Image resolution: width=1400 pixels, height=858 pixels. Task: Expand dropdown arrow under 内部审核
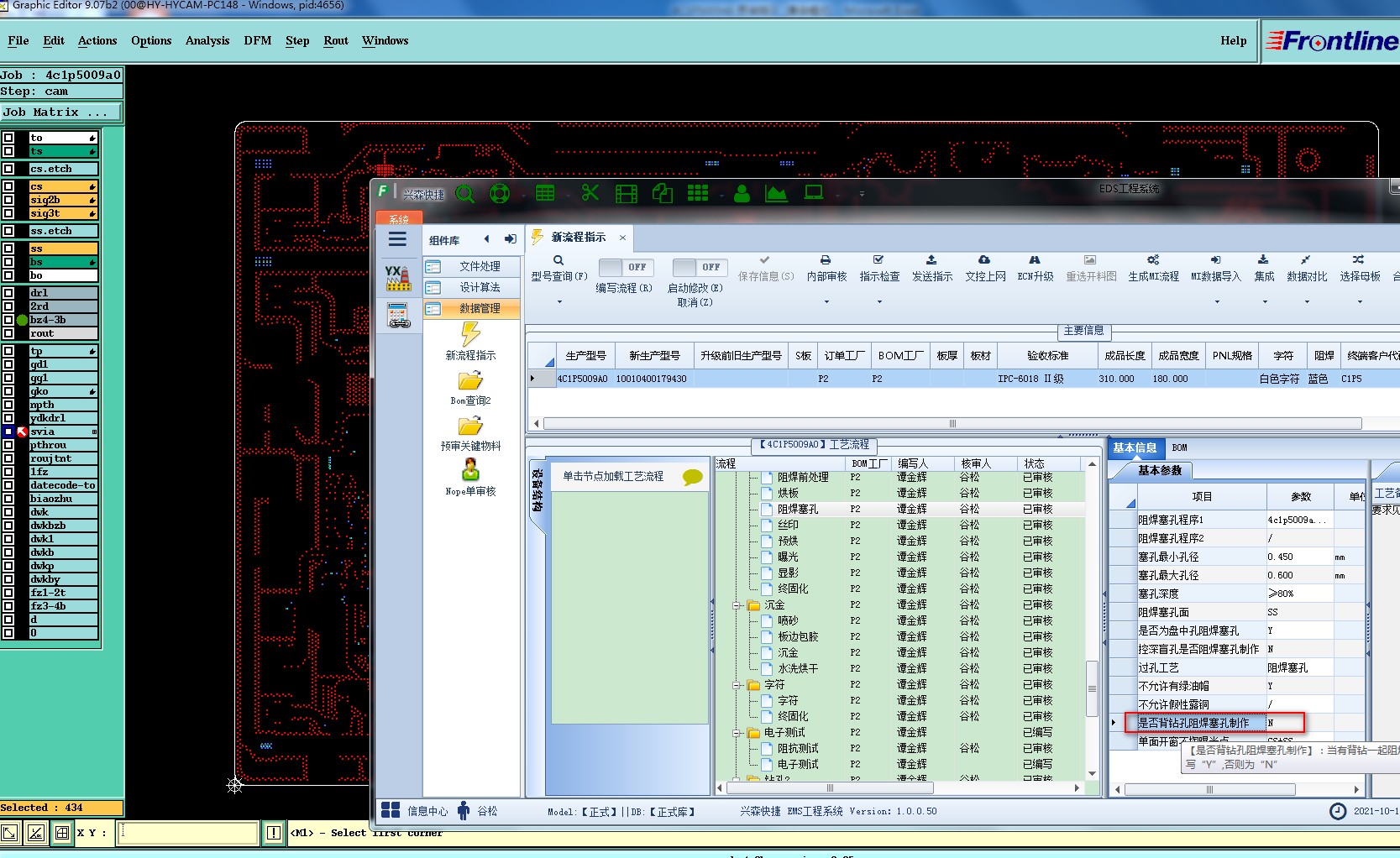pos(826,301)
